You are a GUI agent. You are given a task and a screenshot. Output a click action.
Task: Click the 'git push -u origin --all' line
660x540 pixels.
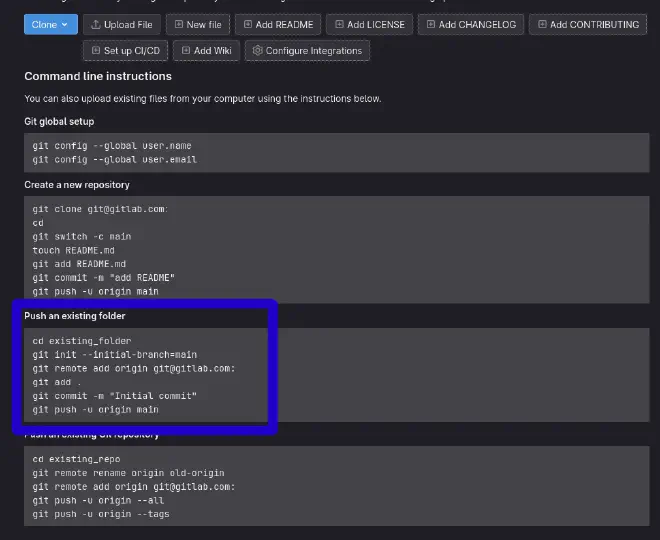(x=98, y=500)
